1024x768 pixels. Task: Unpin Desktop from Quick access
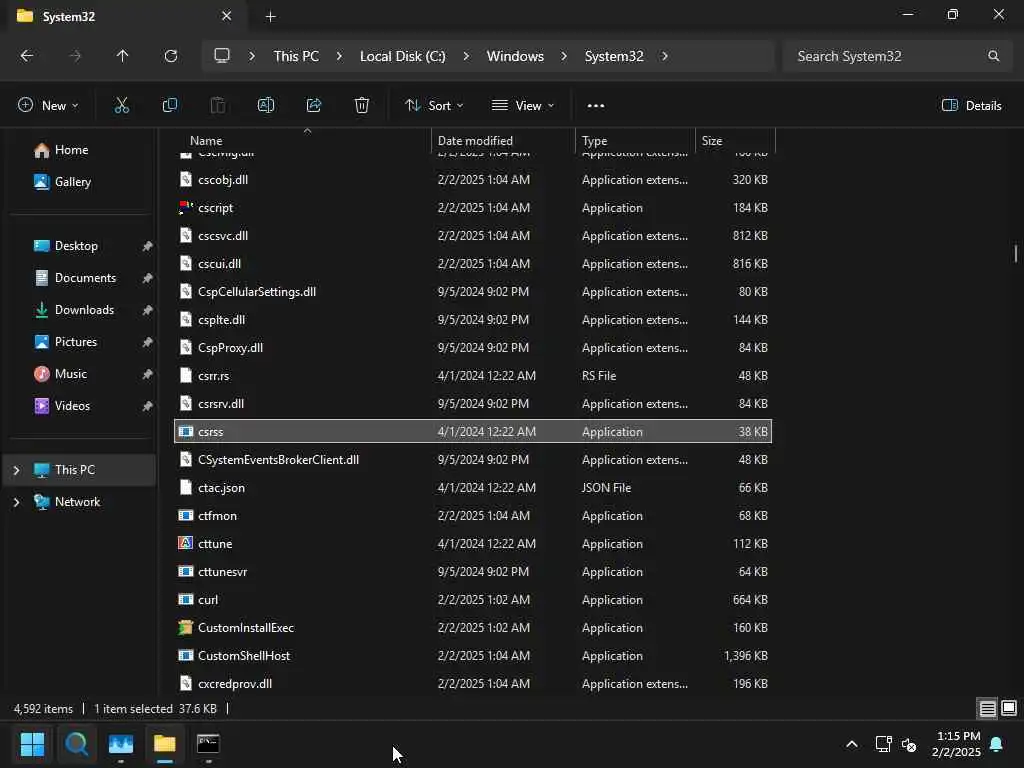click(148, 246)
